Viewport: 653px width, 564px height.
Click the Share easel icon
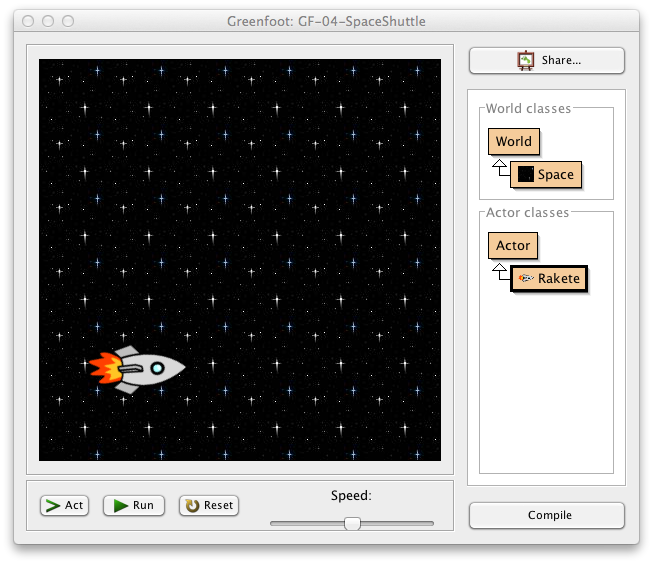coord(525,60)
